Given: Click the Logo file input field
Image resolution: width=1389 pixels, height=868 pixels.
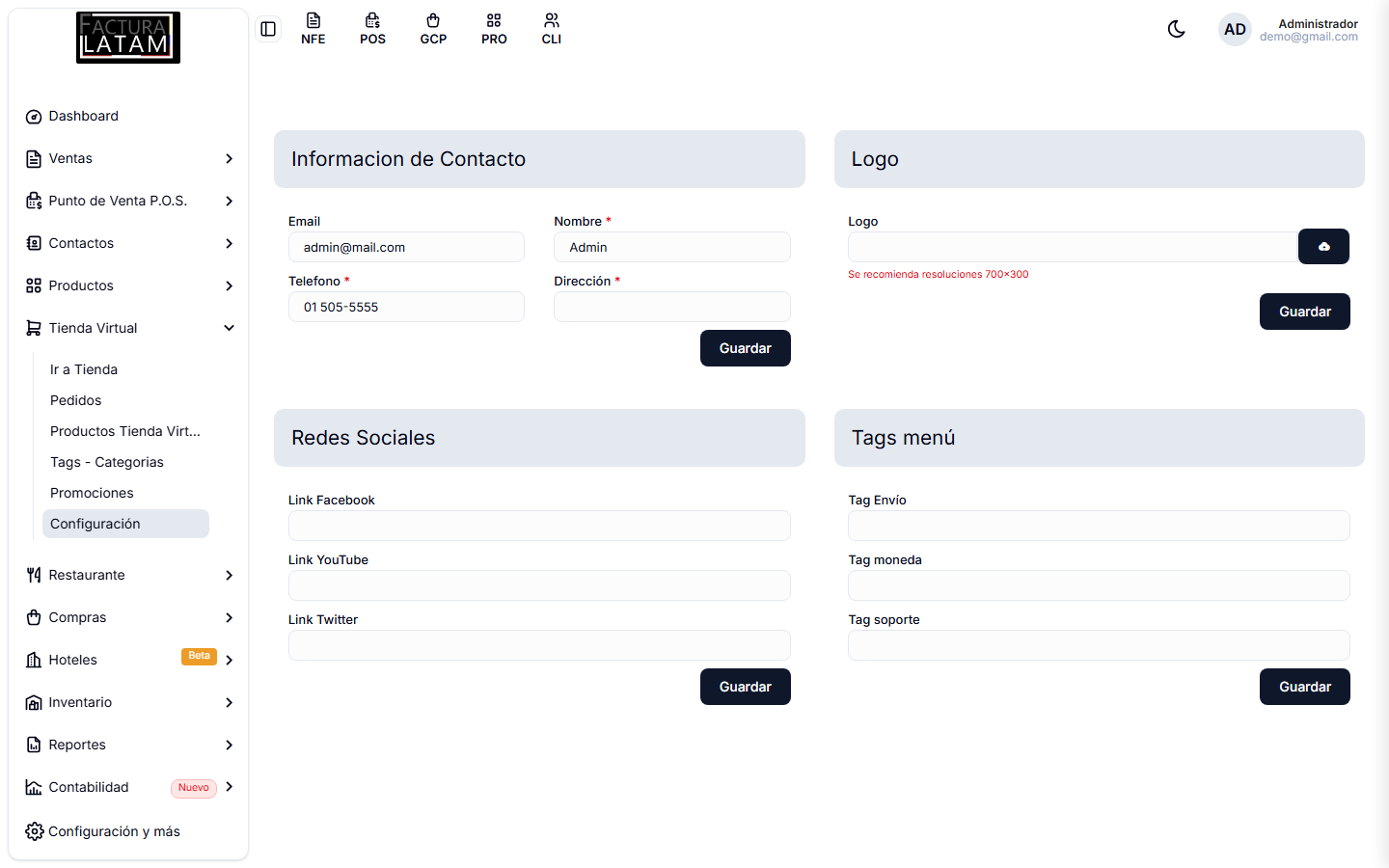Looking at the screenshot, I should [1073, 247].
